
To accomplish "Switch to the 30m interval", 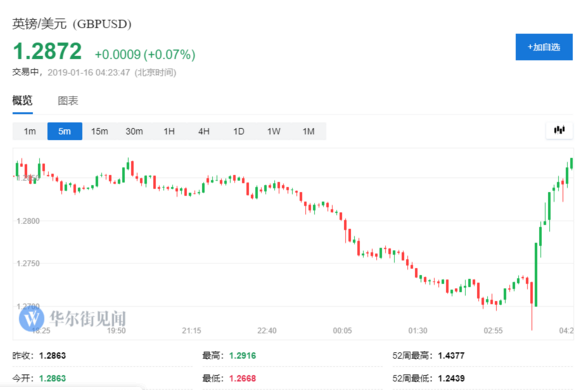I will click(x=134, y=131).
